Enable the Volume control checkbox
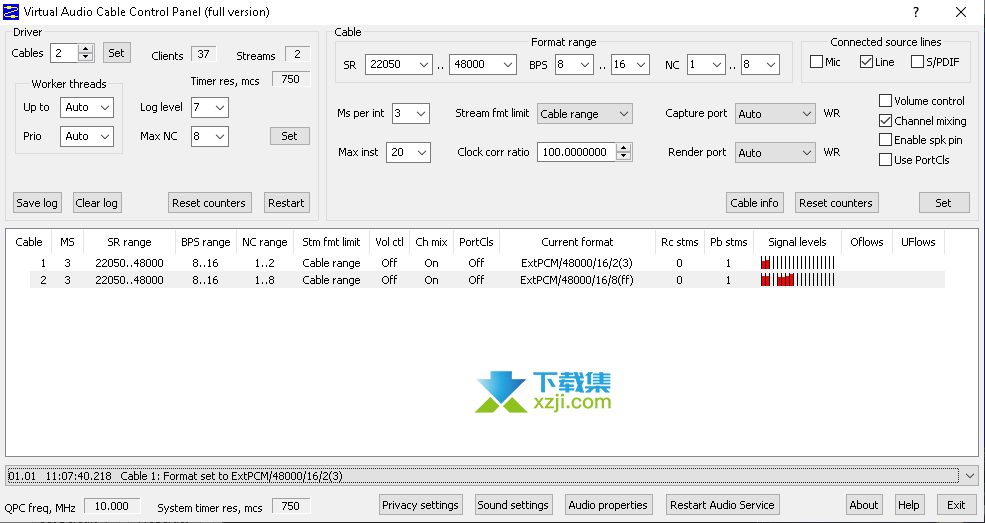 885,100
